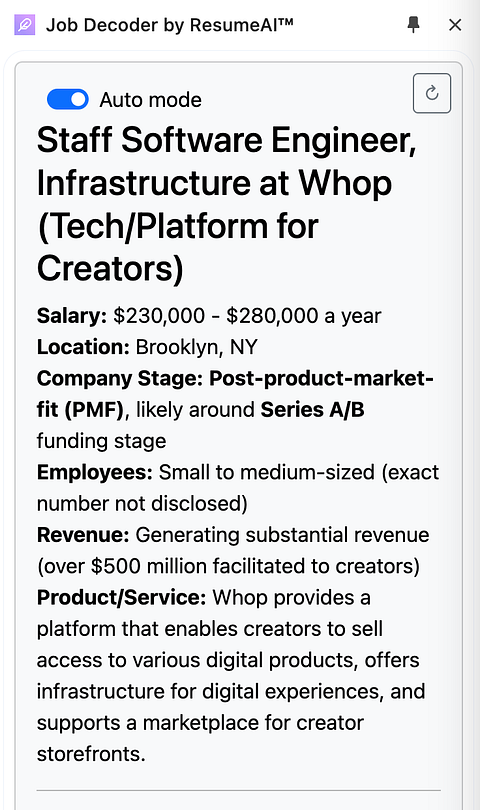
Task: Select the Staff Software Engineer job title heading
Action: tap(226, 204)
